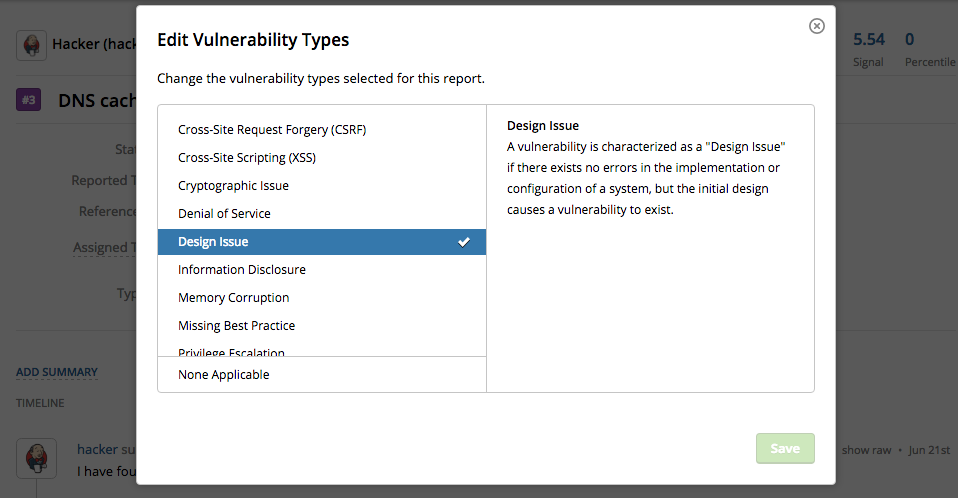Pick Memory Corruption vulnerability type

coord(322,298)
